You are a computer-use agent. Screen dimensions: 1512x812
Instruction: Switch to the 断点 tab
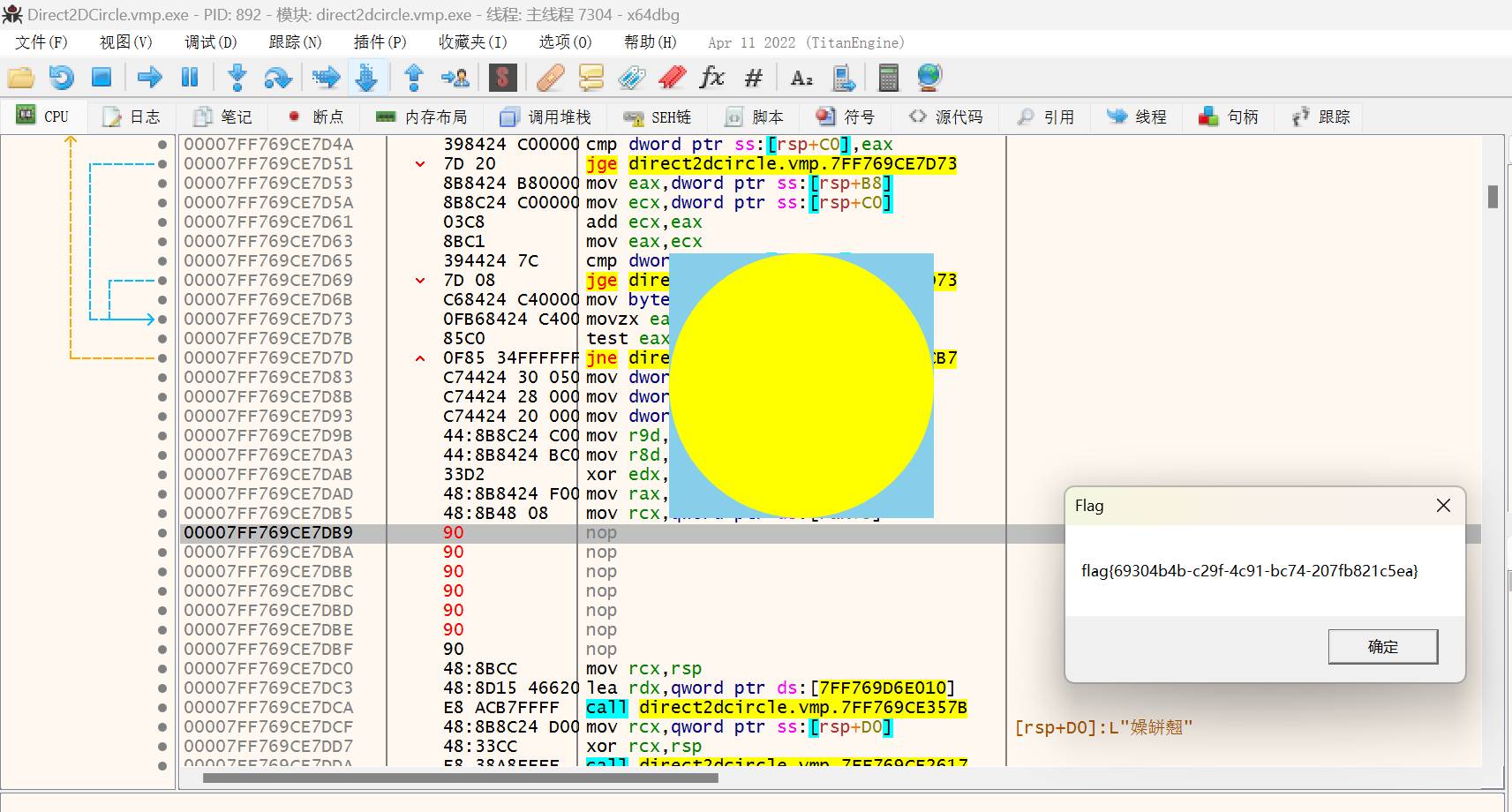point(316,117)
